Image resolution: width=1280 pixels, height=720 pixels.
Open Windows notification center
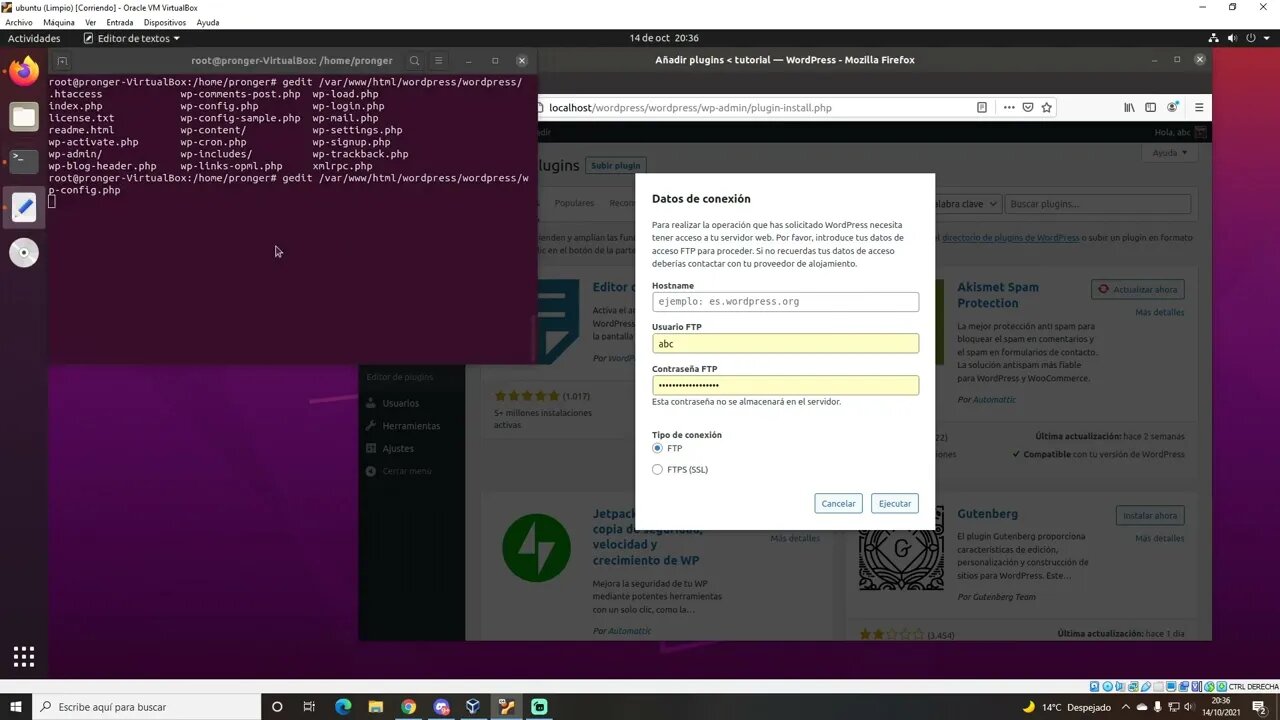tap(1259, 707)
